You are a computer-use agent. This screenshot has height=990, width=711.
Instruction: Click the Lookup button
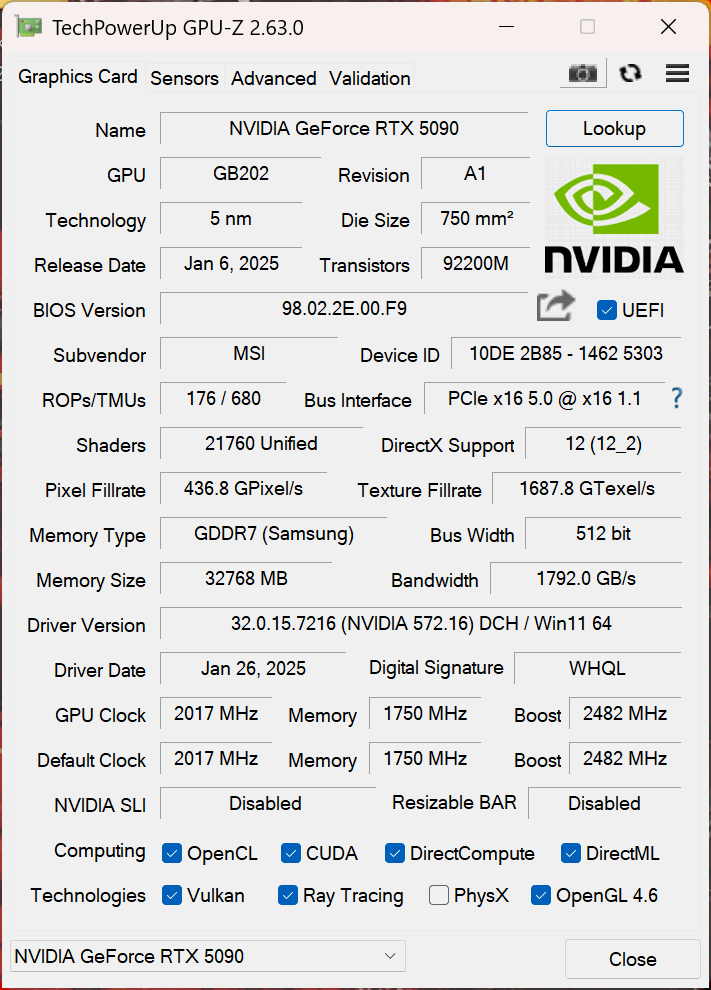click(x=614, y=129)
